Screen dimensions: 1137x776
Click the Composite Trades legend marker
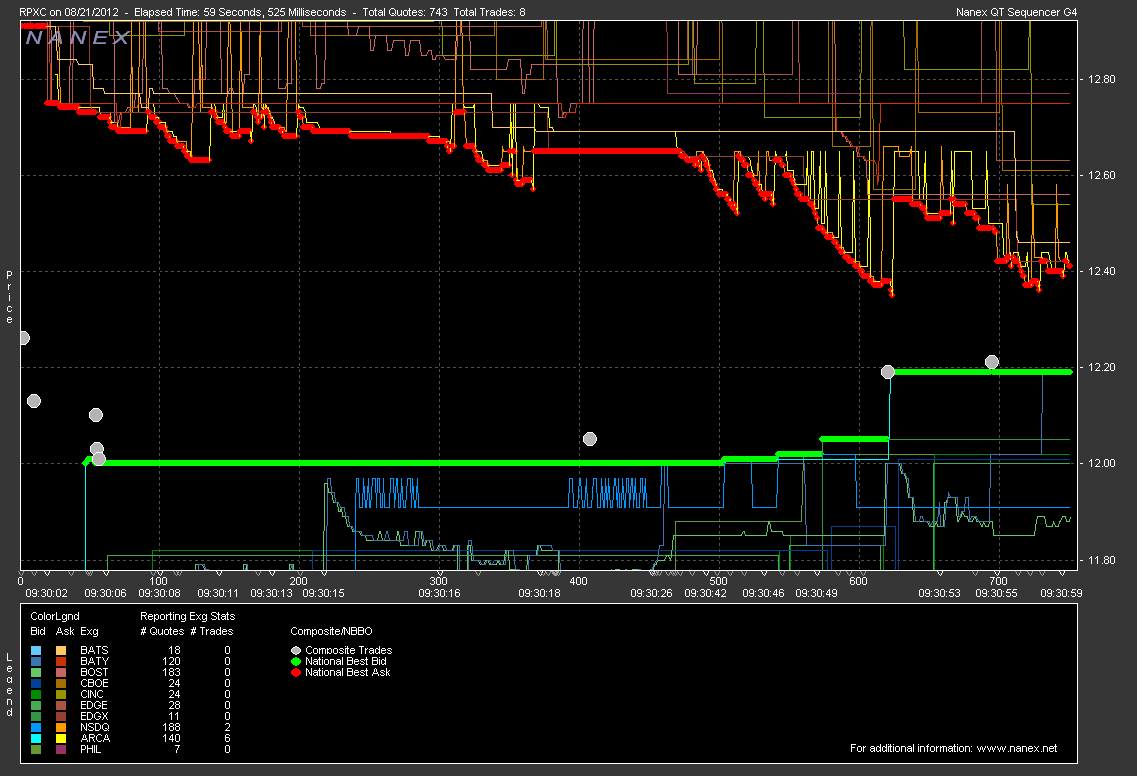(296, 651)
